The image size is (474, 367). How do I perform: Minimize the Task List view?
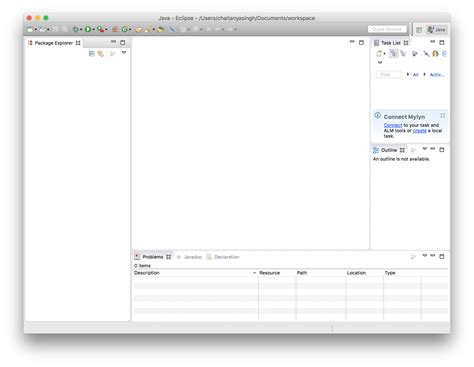click(x=432, y=42)
